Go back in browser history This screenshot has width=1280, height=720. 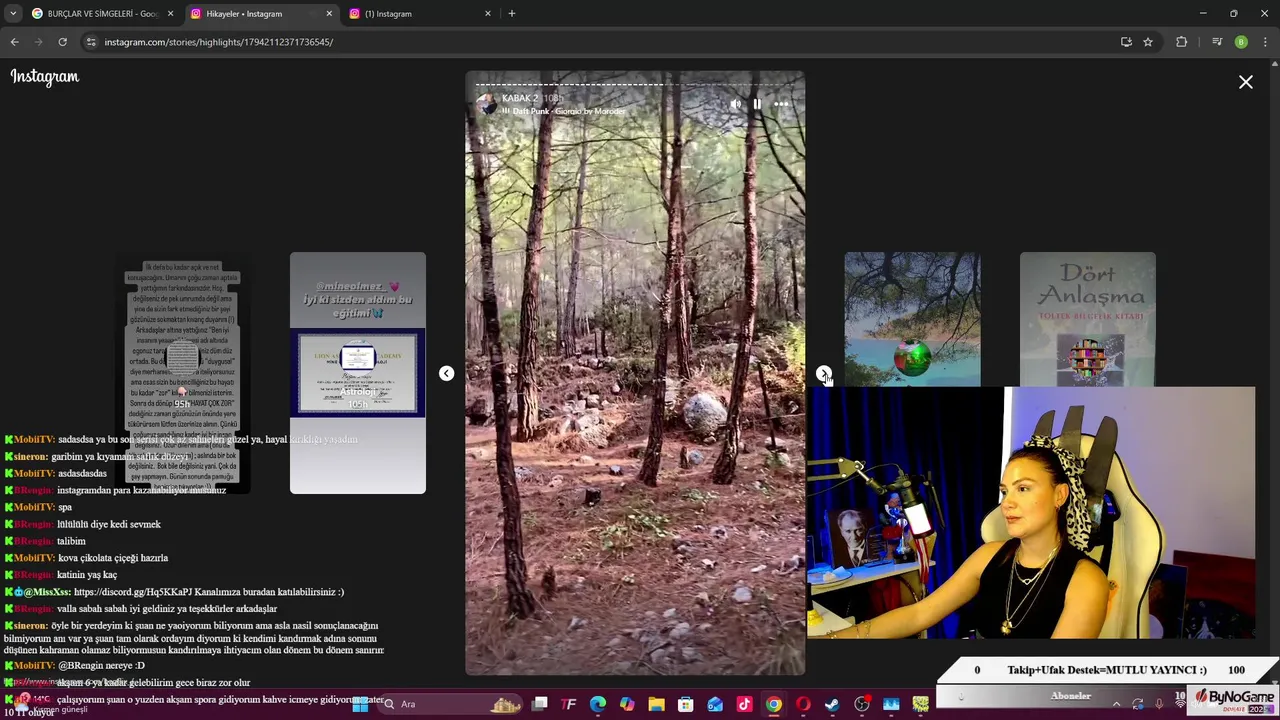coord(14,42)
